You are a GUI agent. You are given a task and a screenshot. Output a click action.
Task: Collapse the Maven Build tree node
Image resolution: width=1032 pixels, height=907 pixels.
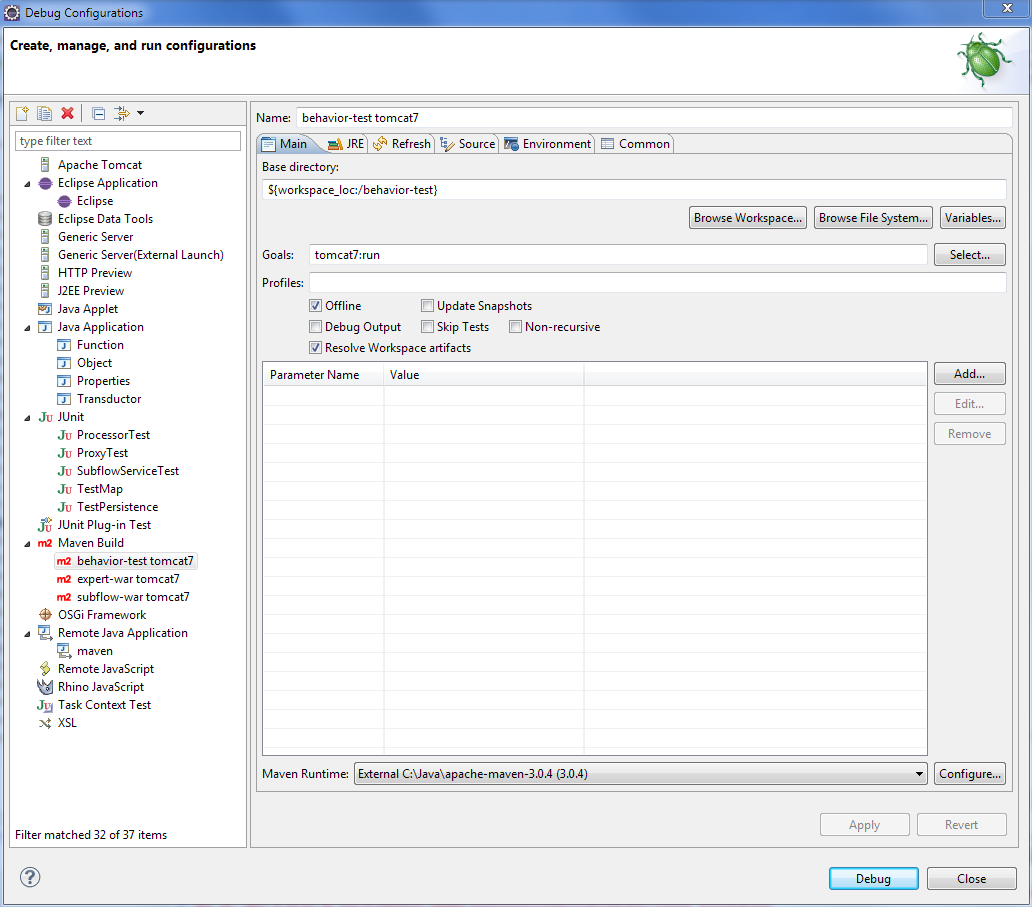pyautogui.click(x=27, y=544)
